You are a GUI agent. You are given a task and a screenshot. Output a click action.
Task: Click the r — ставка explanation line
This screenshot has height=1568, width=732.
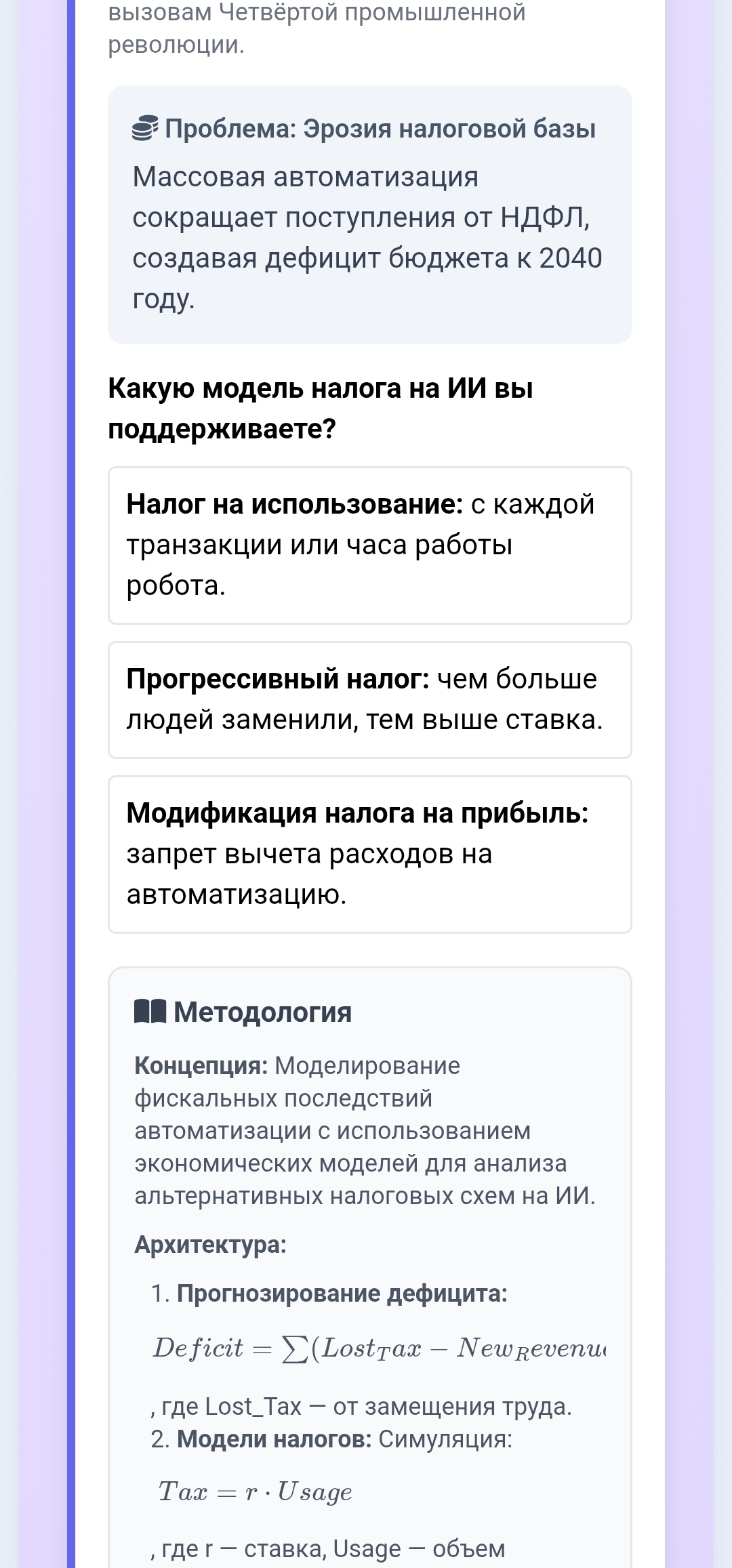point(328,1548)
